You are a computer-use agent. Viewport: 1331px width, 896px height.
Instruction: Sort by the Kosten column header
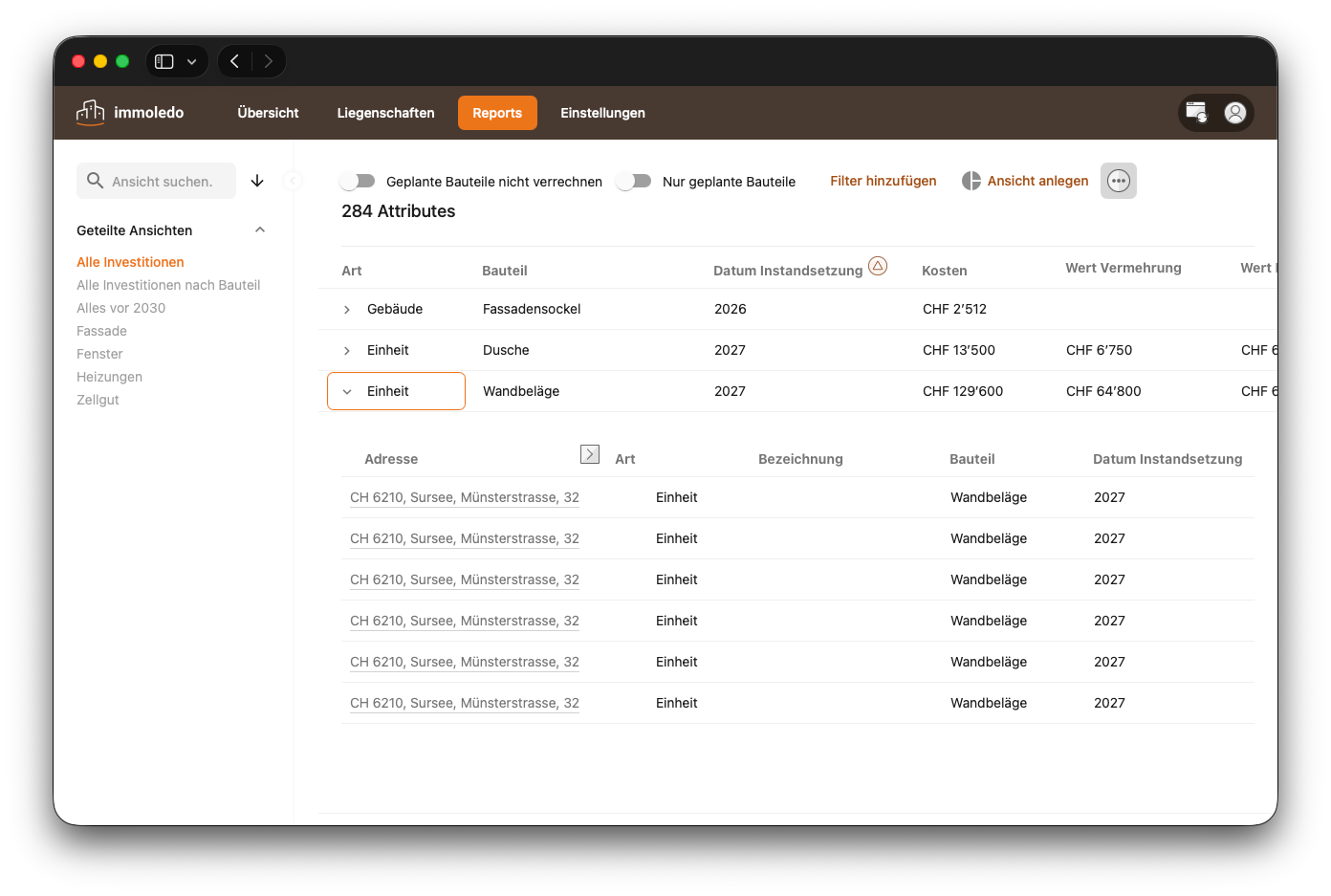coord(944,271)
